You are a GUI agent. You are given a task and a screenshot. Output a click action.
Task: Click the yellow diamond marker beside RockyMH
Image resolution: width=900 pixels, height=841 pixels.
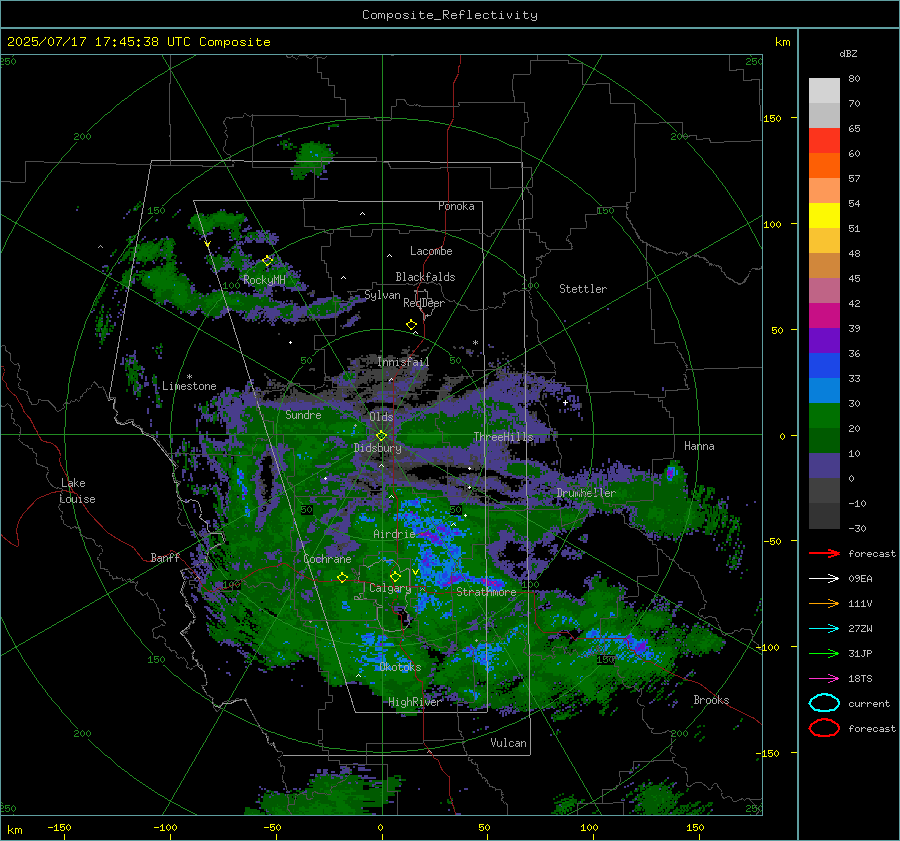tap(267, 261)
